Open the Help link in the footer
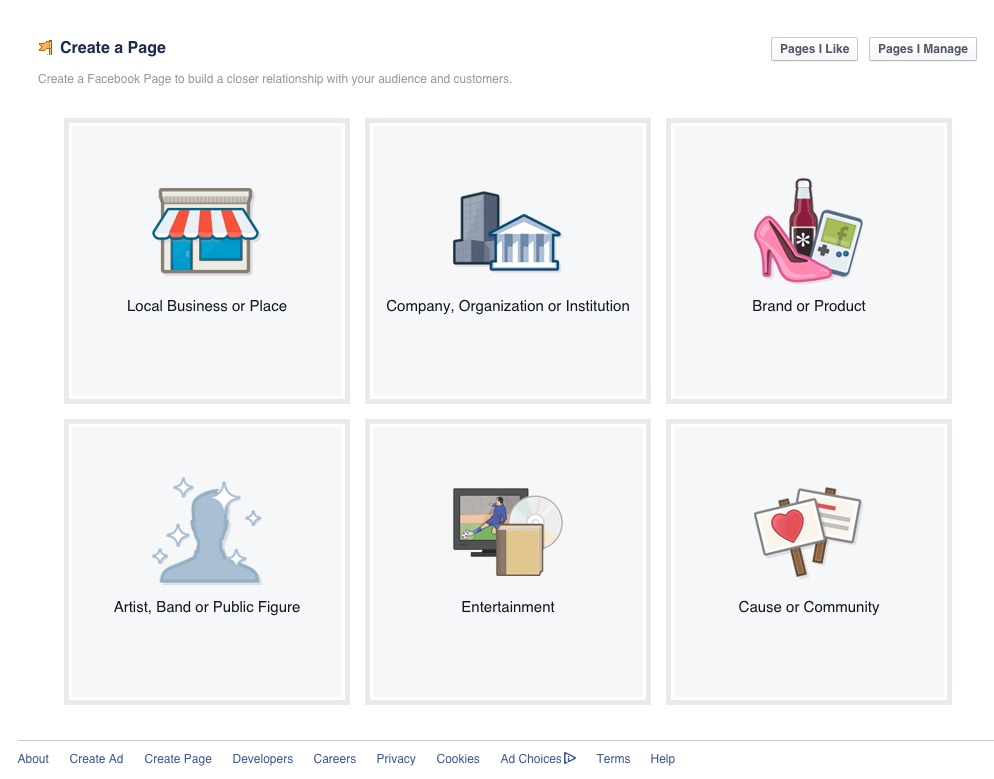The width and height of the screenshot is (994, 779). pos(662,758)
